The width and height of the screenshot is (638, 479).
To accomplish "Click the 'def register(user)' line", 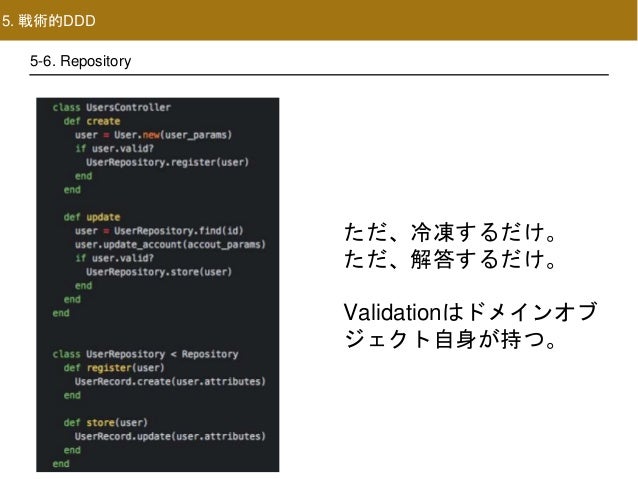I will (x=114, y=368).
